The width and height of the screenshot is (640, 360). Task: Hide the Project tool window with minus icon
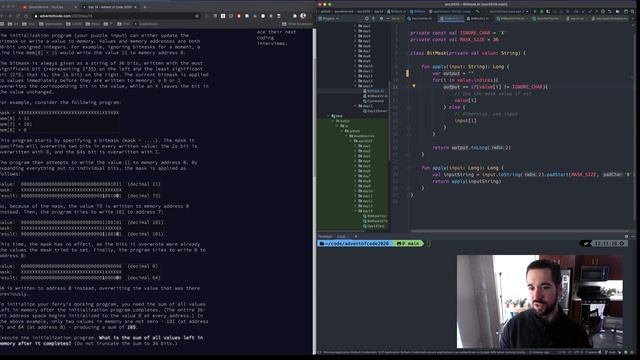click(388, 18)
